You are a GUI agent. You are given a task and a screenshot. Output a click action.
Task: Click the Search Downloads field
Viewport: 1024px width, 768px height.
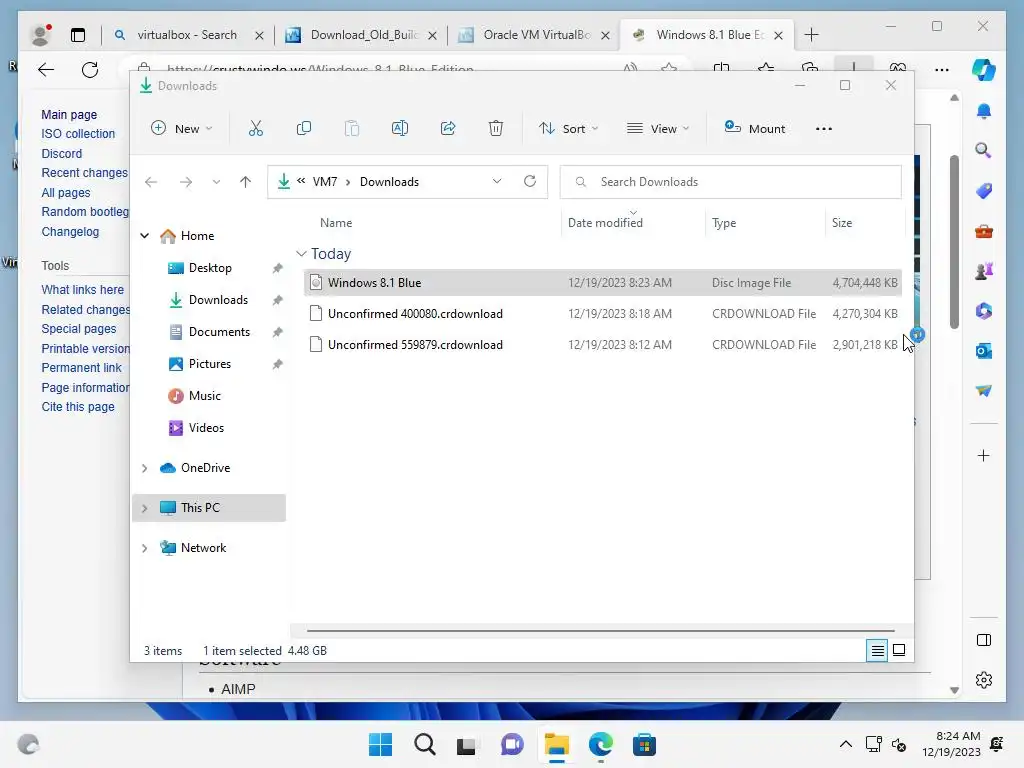pos(731,182)
